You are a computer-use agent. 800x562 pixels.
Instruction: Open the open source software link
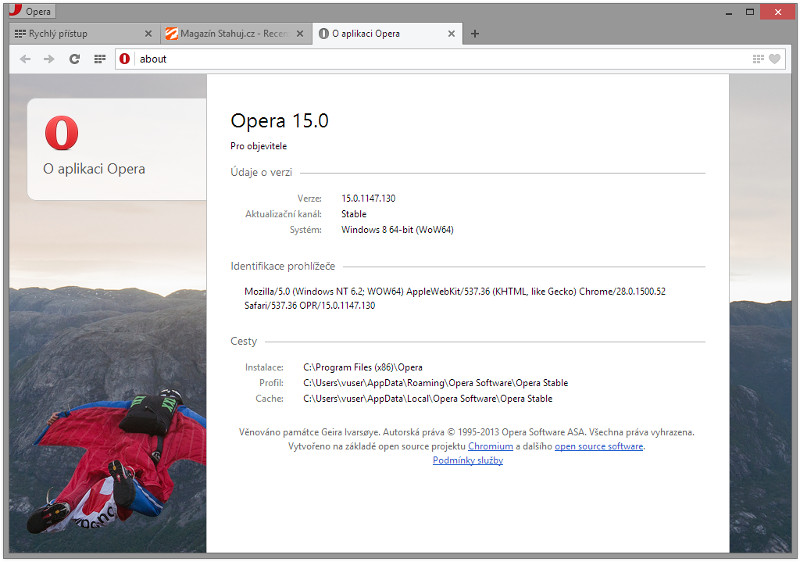click(x=598, y=446)
